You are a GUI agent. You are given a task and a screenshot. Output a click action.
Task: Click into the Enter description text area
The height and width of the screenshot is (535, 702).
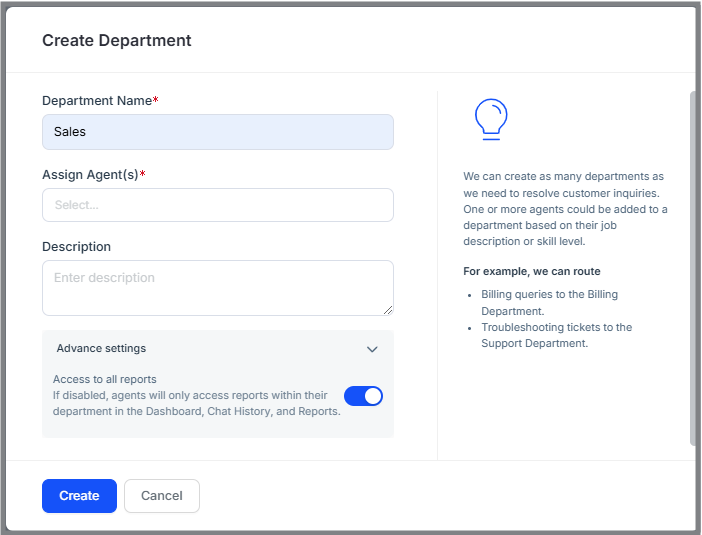coord(218,288)
